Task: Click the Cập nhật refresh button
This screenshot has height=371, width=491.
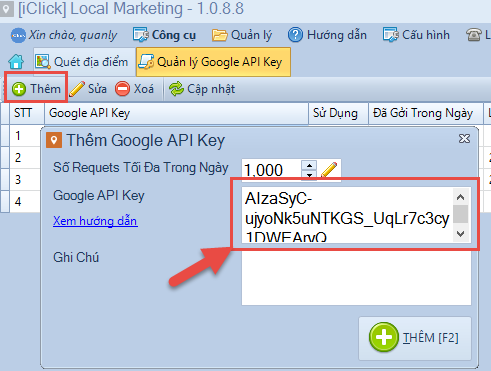Action: (x=202, y=89)
